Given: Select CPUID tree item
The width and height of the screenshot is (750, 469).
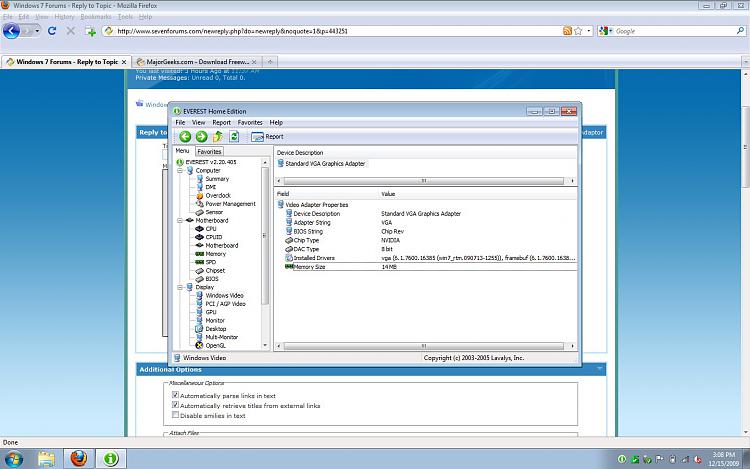Looking at the screenshot, I should (x=214, y=237).
